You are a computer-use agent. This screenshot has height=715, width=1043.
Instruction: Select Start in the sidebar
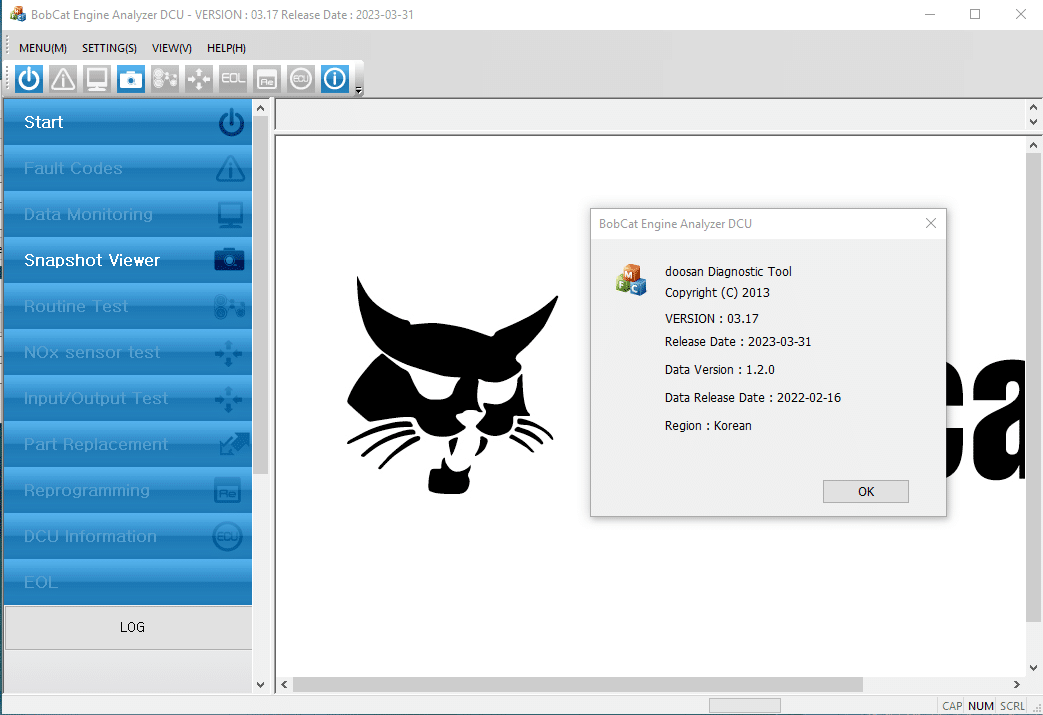(x=127, y=122)
